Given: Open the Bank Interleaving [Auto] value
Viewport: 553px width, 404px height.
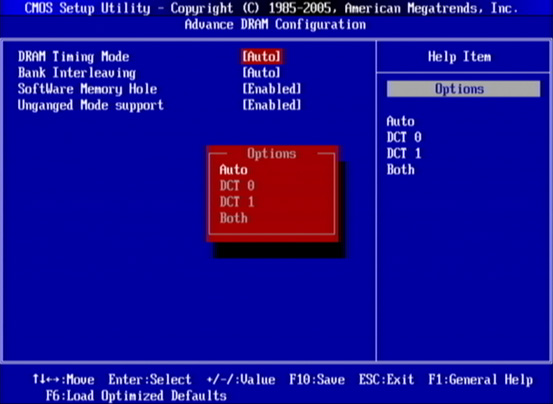Looking at the screenshot, I should pyautogui.click(x=262, y=73).
